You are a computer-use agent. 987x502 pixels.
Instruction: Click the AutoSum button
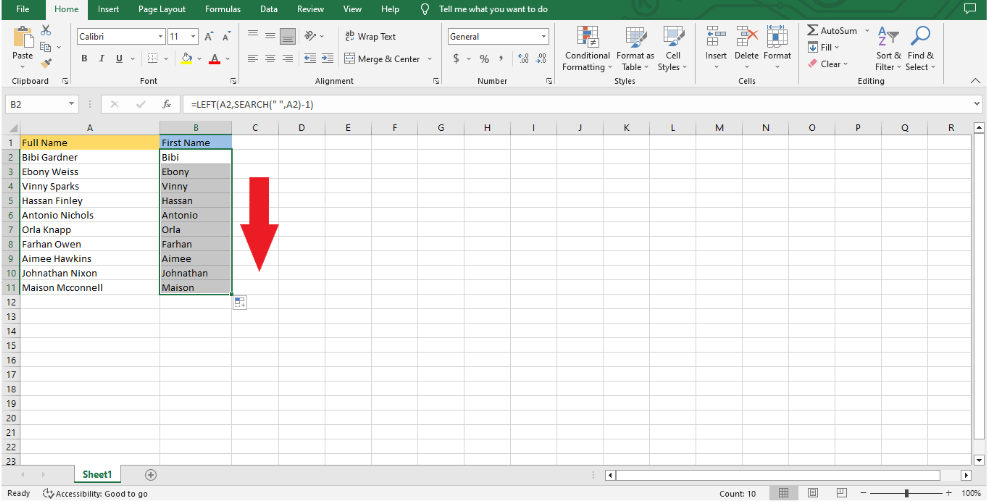(x=832, y=31)
